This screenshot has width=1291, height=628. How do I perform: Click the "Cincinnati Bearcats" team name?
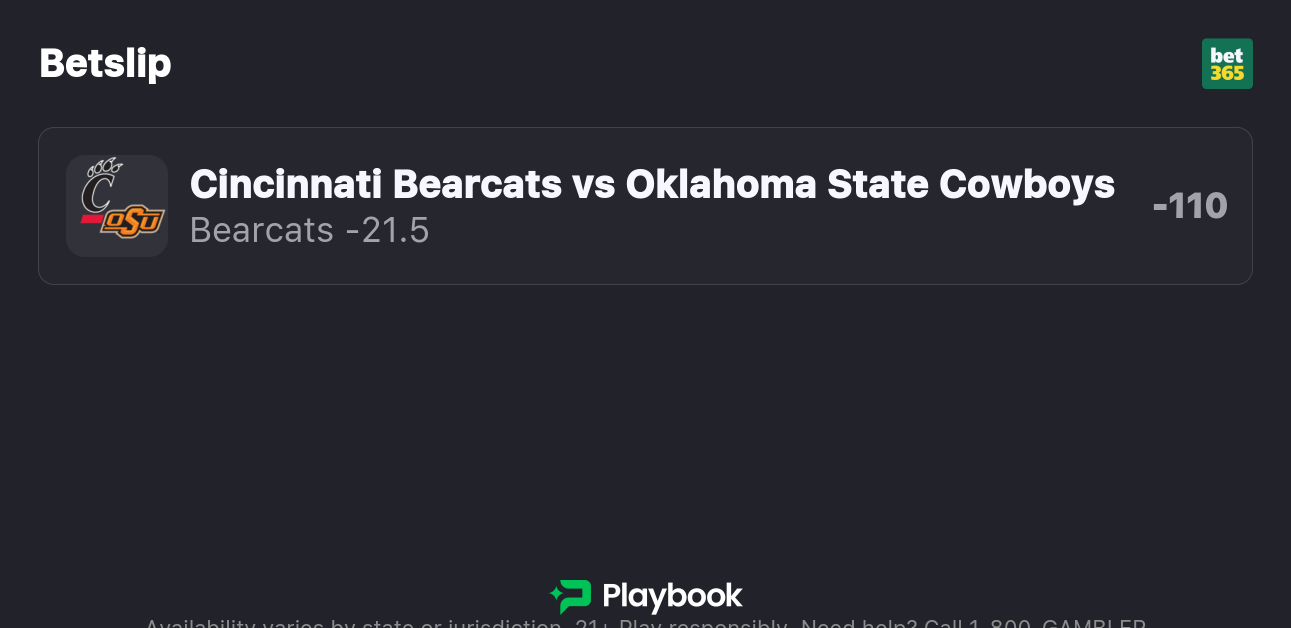click(375, 185)
